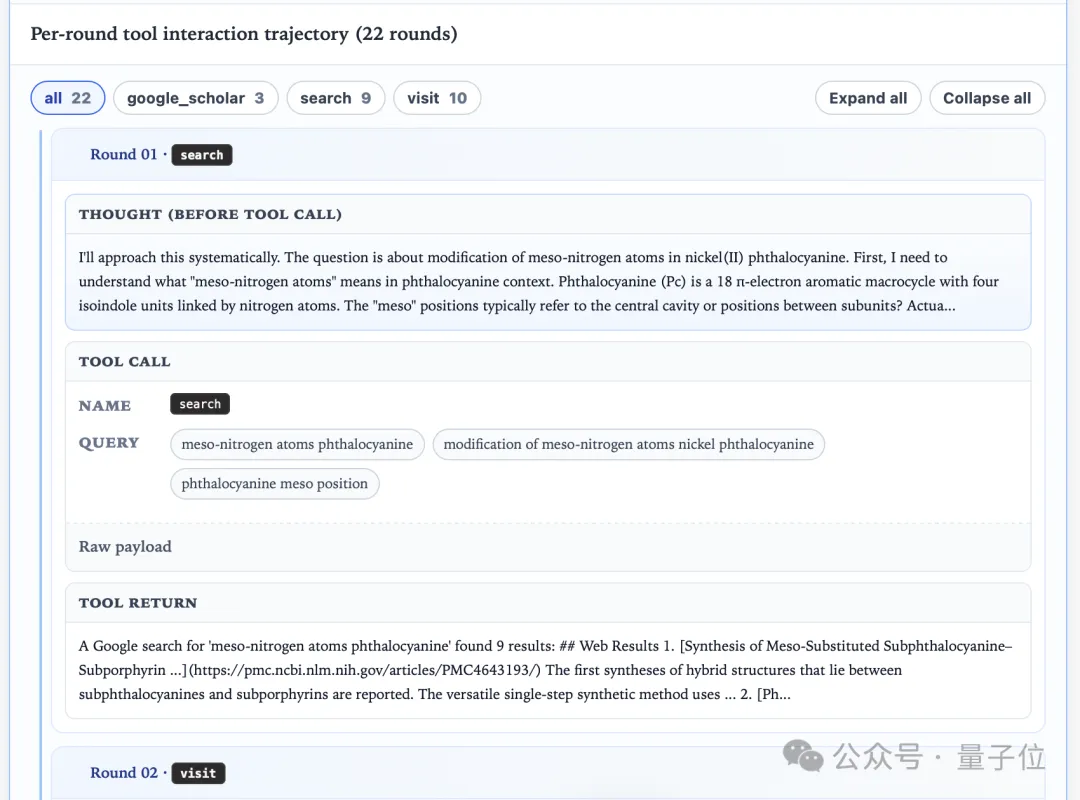Select the "meso-nitrogen atoms phthalocyanine" query chip
The image size is (1080, 800).
(x=297, y=444)
